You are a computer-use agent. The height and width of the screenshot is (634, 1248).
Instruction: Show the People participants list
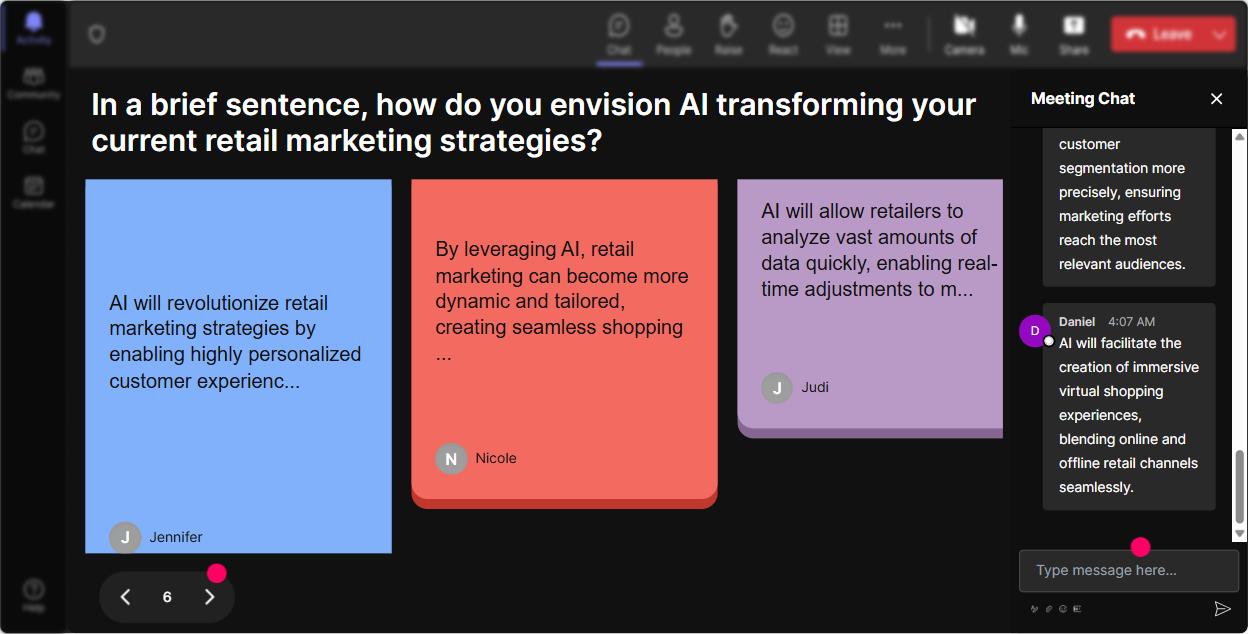(674, 34)
